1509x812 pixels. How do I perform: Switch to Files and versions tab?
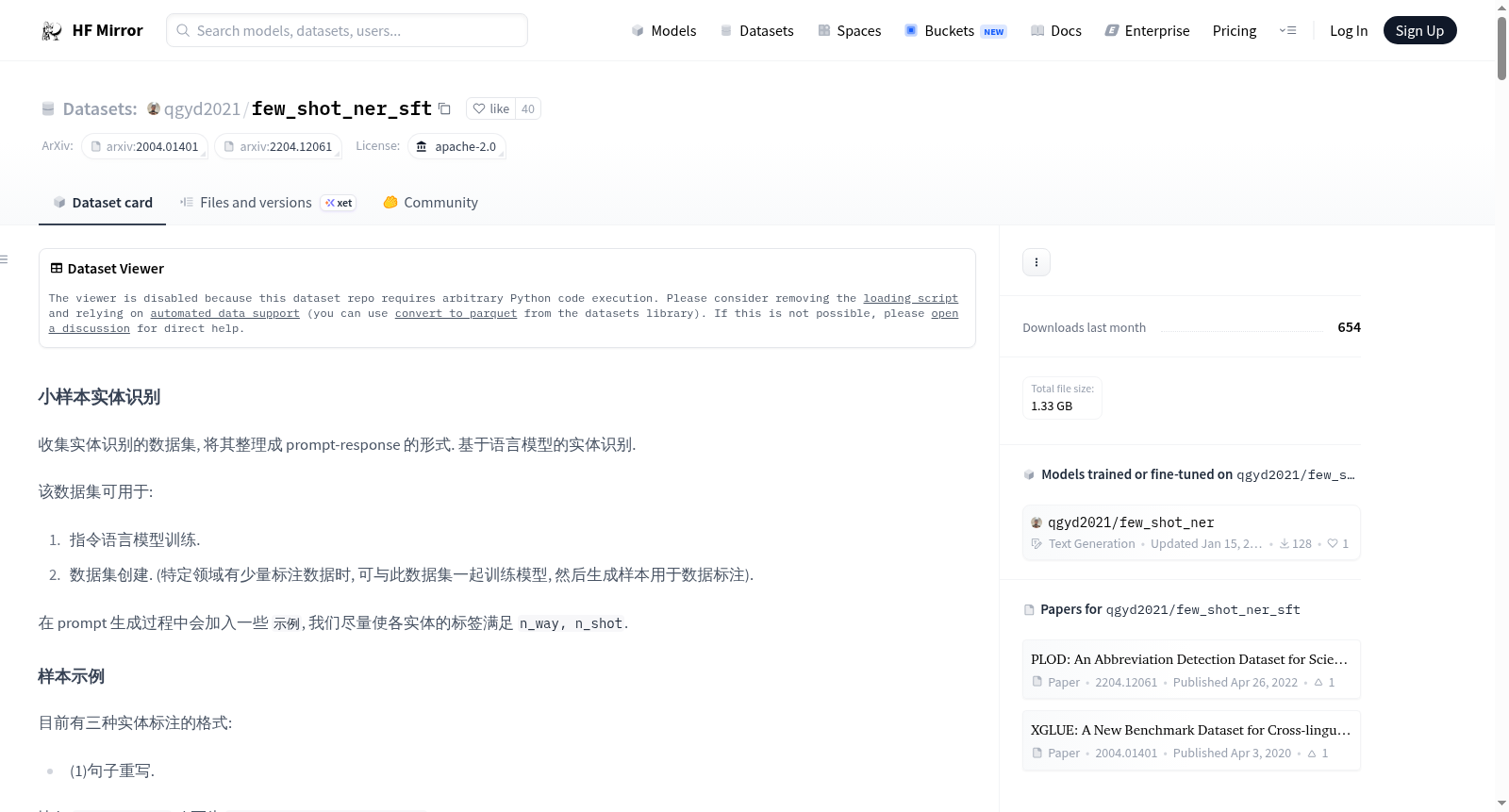268,203
